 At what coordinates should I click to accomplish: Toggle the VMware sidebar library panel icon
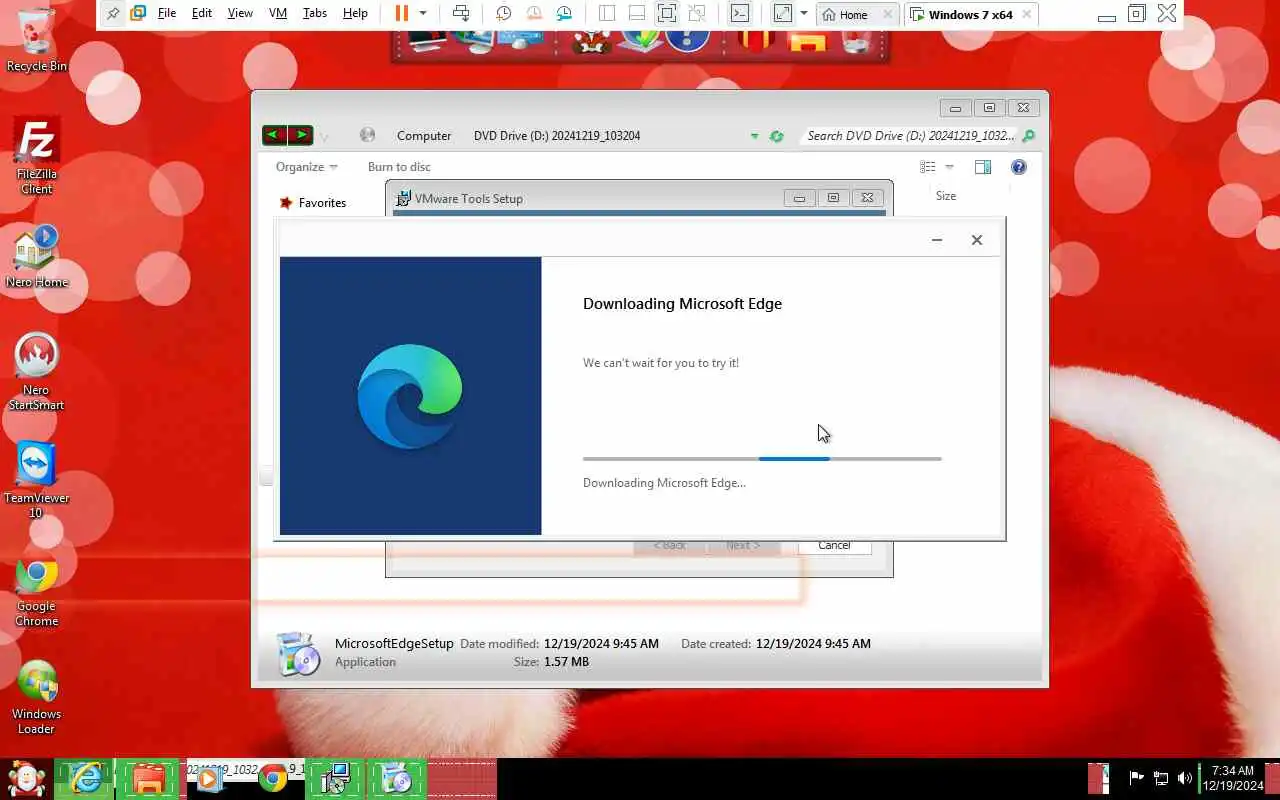click(607, 14)
